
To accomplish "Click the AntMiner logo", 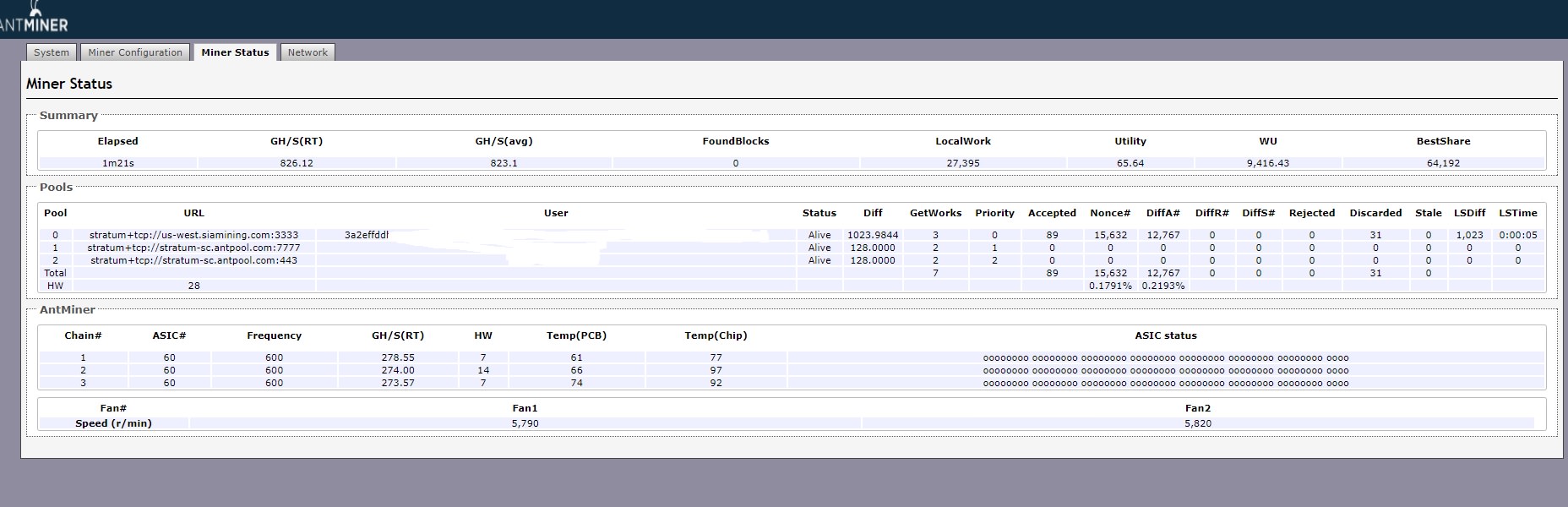I will click(34, 17).
